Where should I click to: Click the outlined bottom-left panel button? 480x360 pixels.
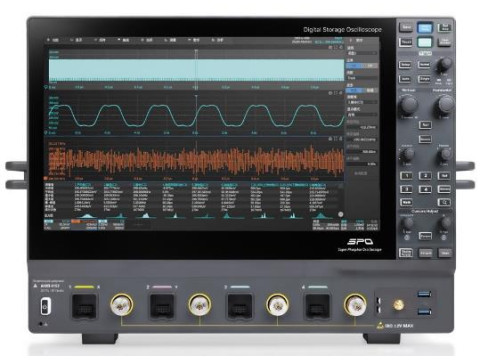[x=406, y=253]
